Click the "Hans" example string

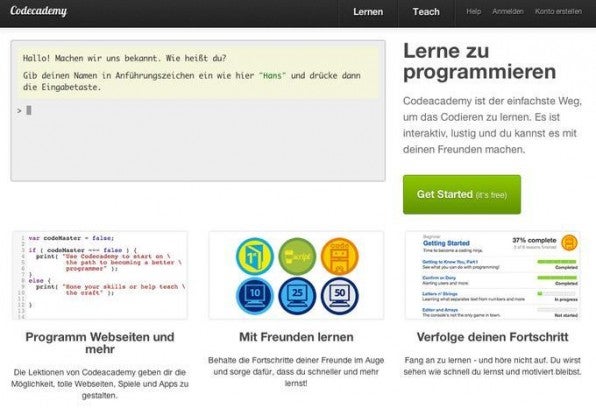[x=273, y=76]
